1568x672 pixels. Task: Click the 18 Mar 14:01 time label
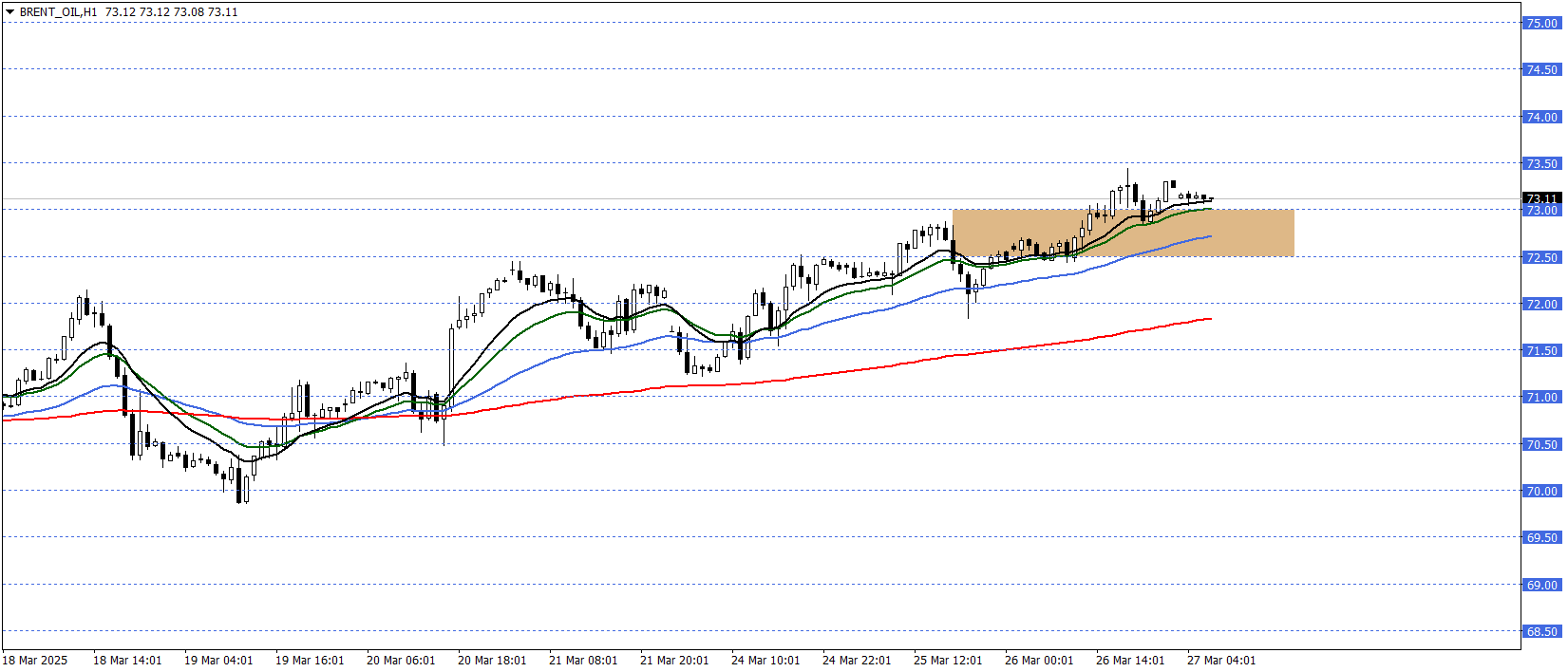[x=127, y=661]
